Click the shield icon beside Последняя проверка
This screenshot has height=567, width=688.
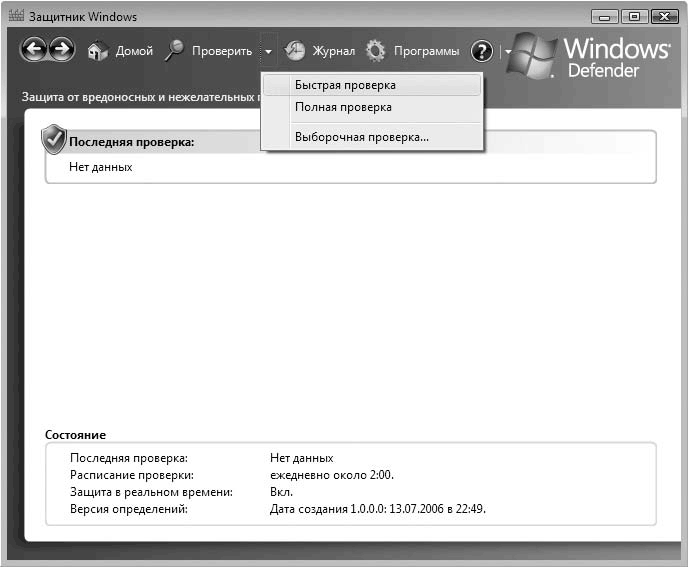pos(54,140)
